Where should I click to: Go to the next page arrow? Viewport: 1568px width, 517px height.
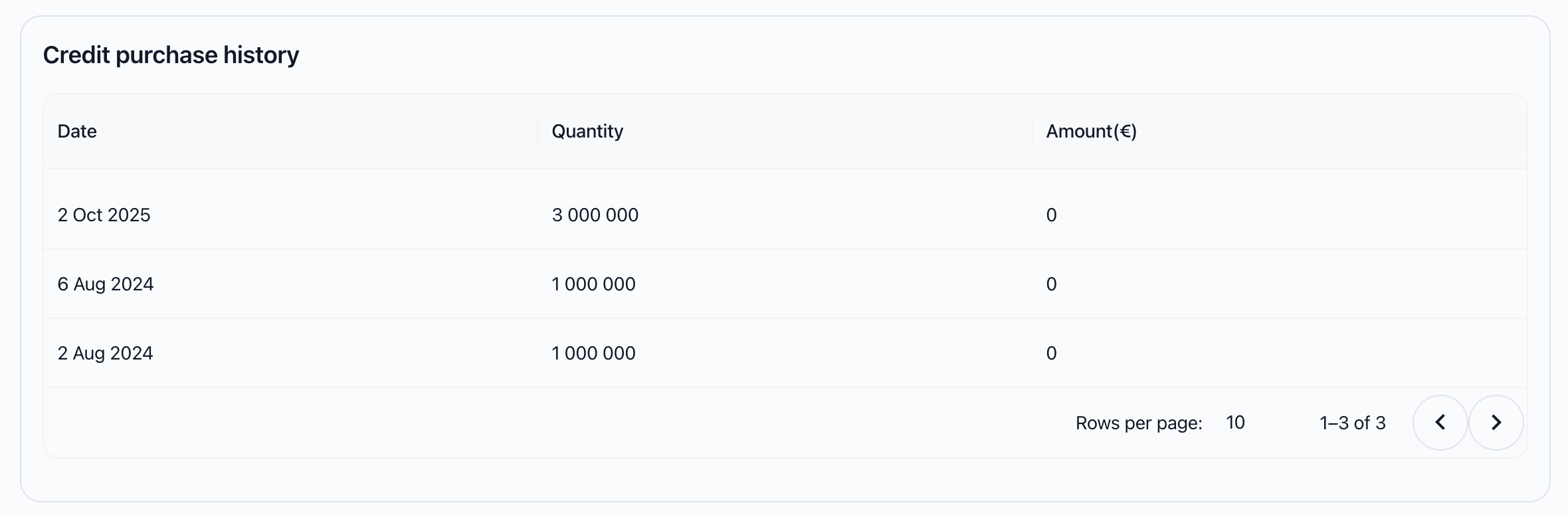[x=1496, y=423]
